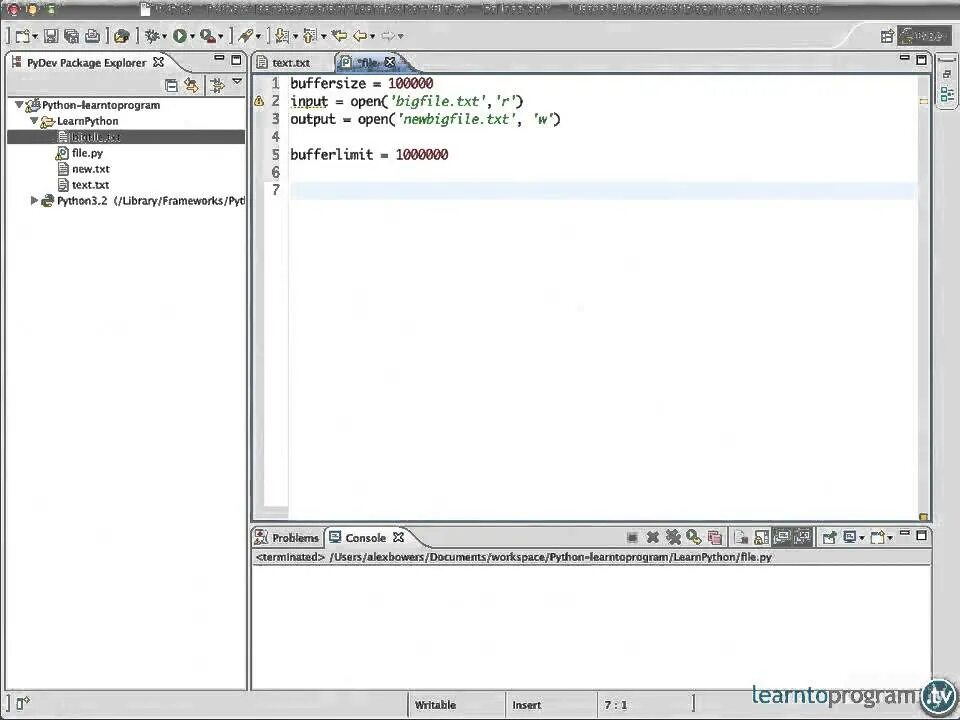Click the Pin Console icon
The height and width of the screenshot is (720, 960).
(829, 538)
